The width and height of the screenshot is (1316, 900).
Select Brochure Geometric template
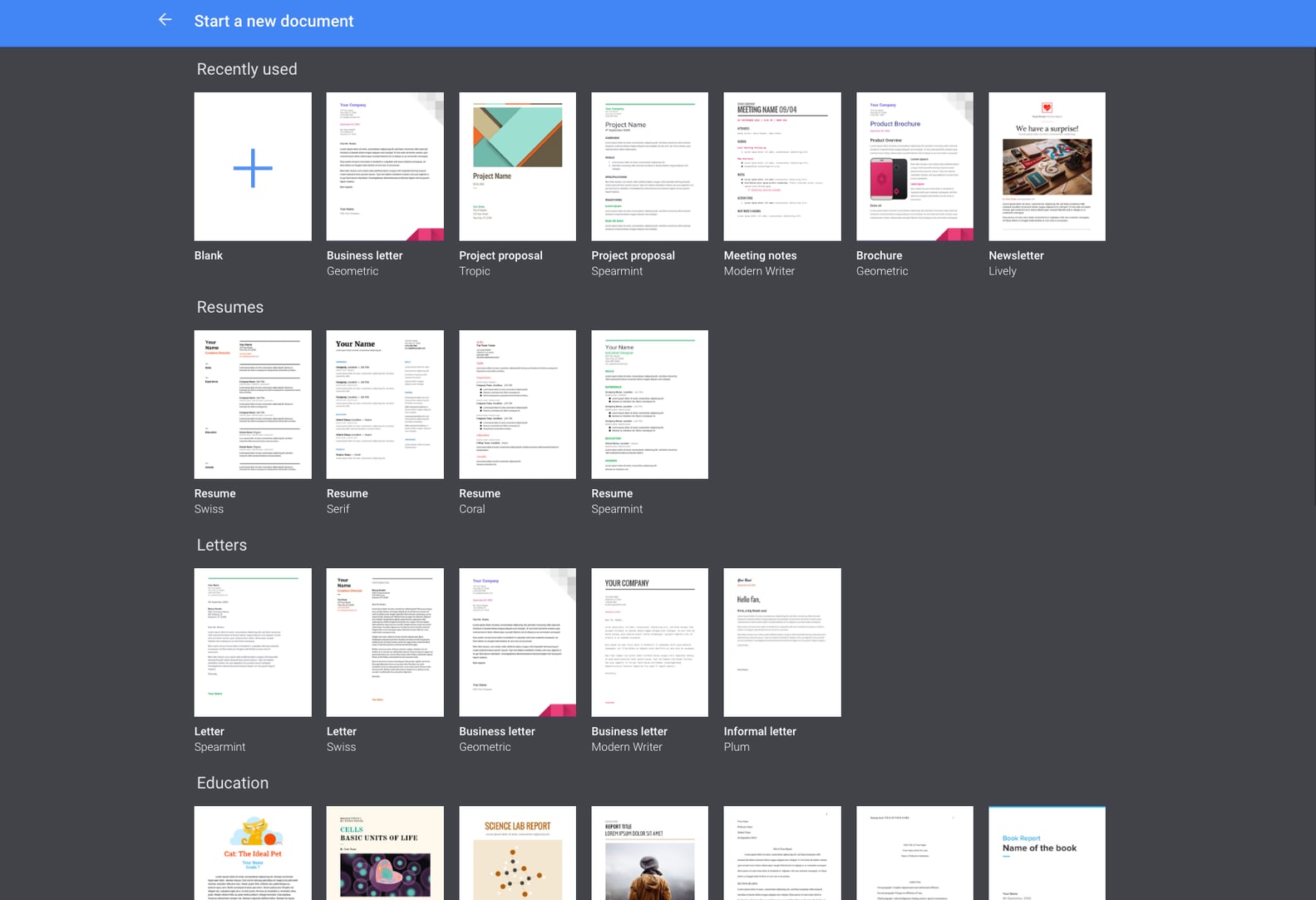(914, 166)
